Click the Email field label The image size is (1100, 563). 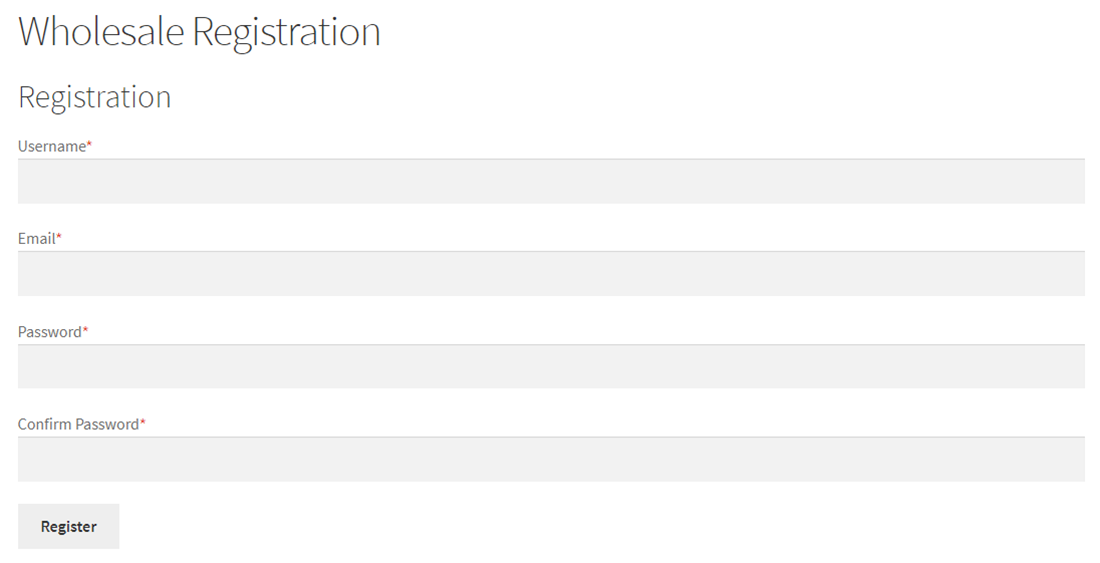coord(37,239)
